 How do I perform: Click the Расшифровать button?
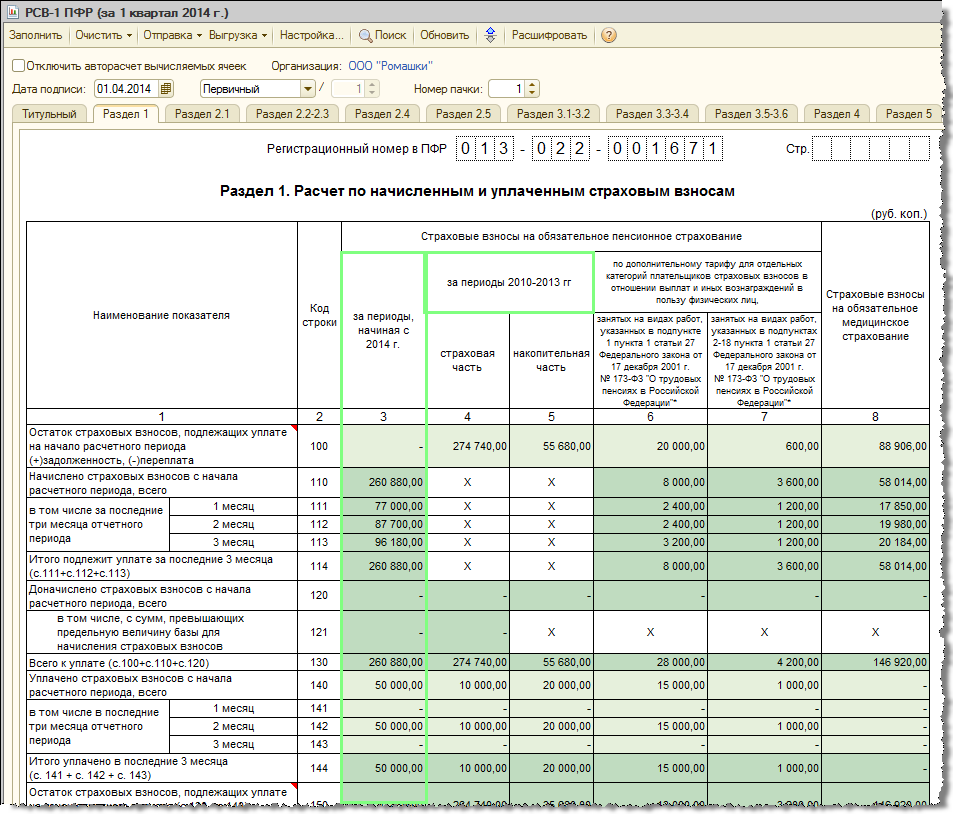[x=549, y=35]
